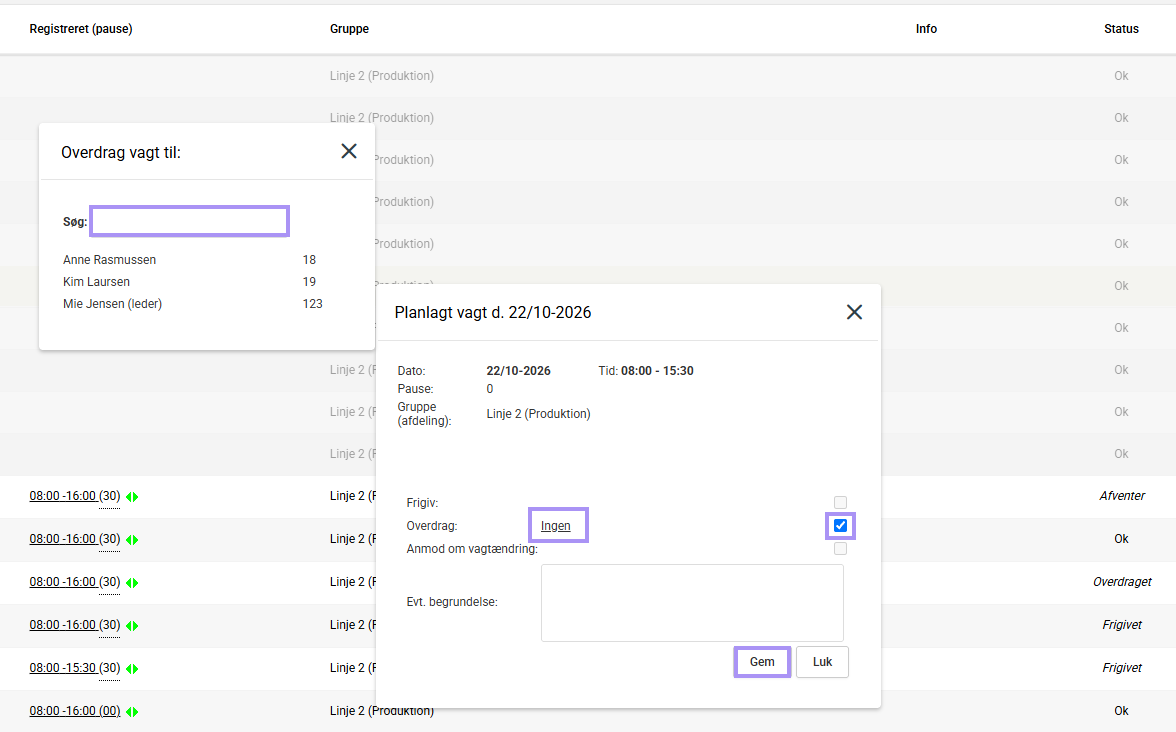Choose Kim Laursen as recipient
The width and height of the screenshot is (1176, 732).
coord(96,282)
